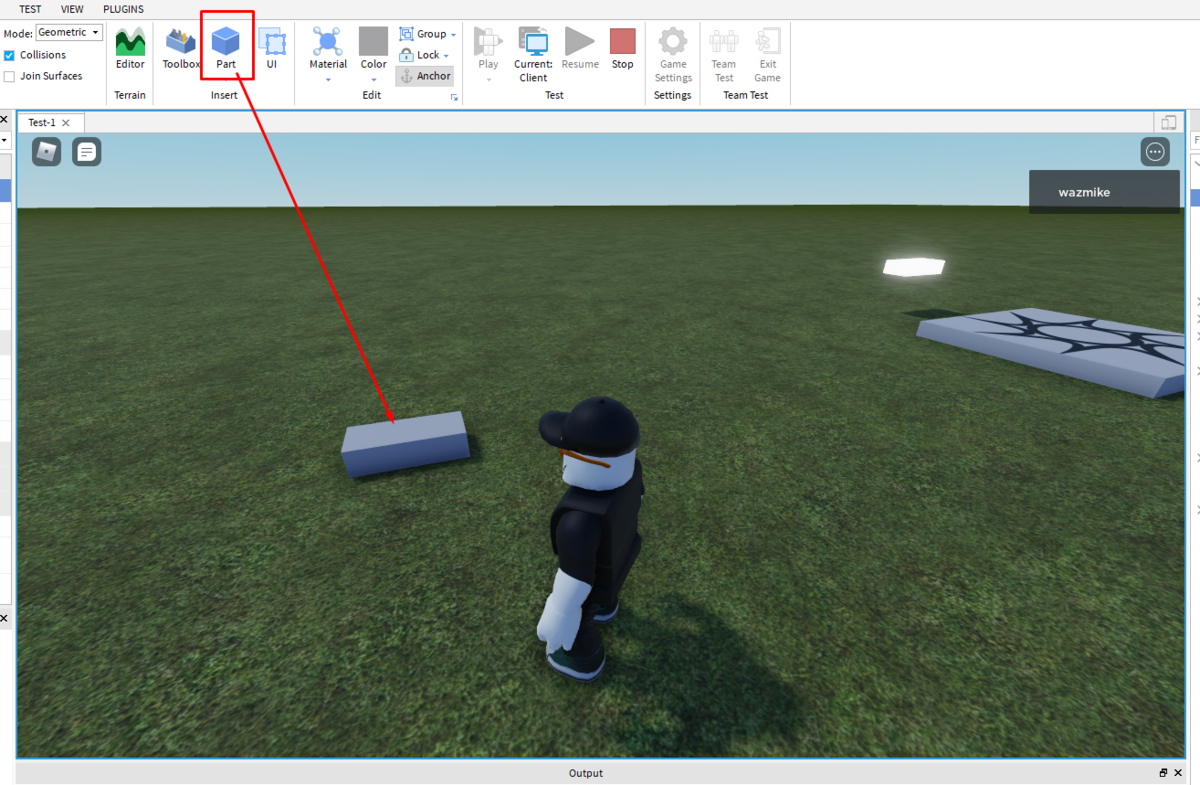Image resolution: width=1200 pixels, height=785 pixels.
Task: Open the VIEW ribbon tab
Action: pyautogui.click(x=72, y=9)
